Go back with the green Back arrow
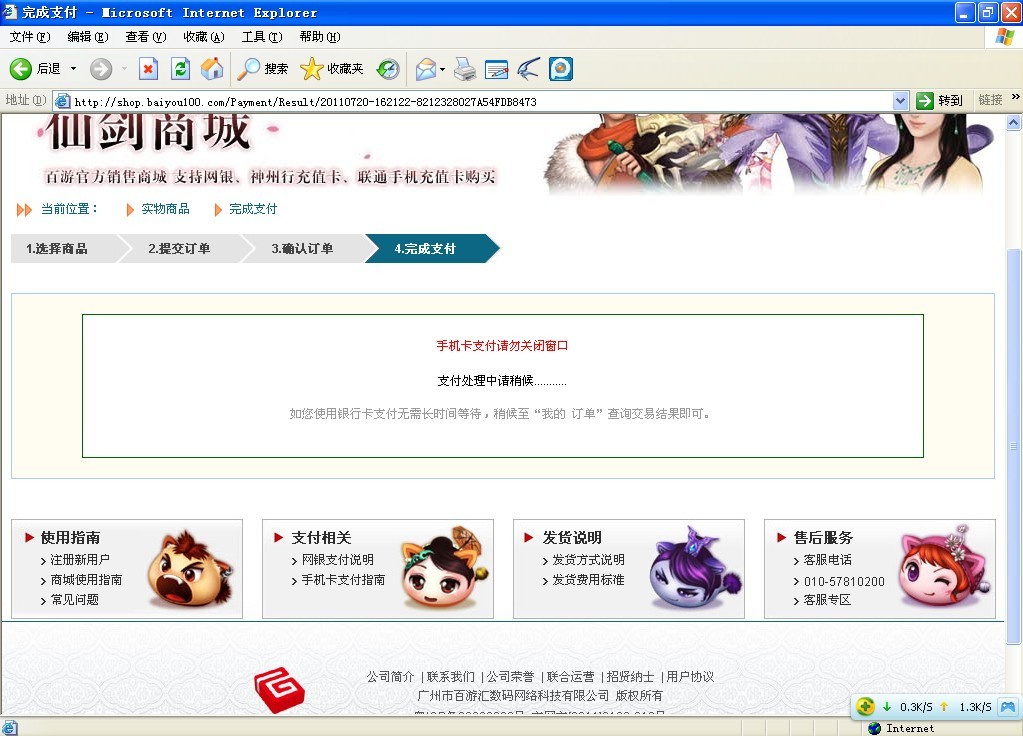 (20, 69)
